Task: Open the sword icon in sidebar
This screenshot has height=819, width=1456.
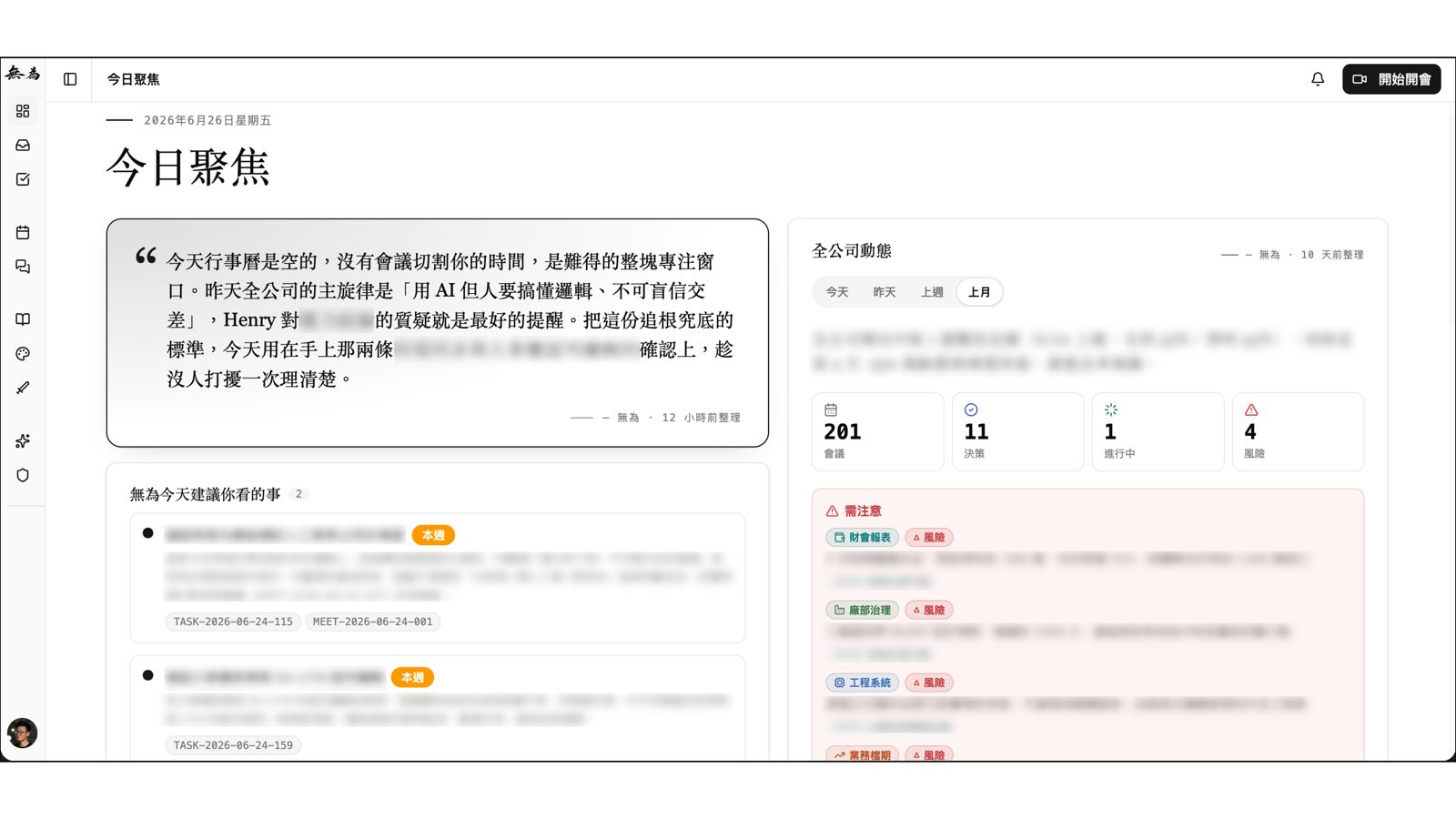Action: coord(23,388)
